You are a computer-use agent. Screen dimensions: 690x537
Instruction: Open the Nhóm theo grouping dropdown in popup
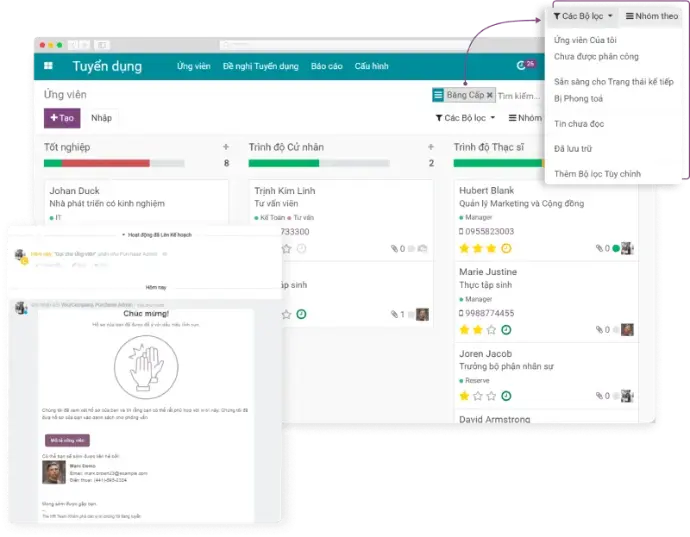point(651,16)
